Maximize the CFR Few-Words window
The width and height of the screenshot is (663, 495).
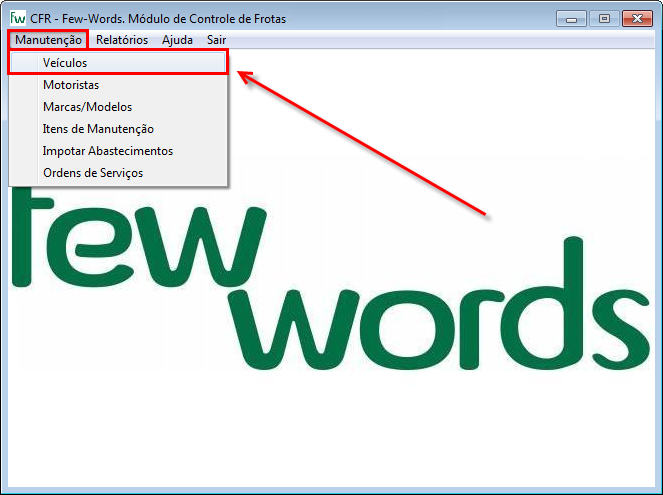(x=604, y=19)
